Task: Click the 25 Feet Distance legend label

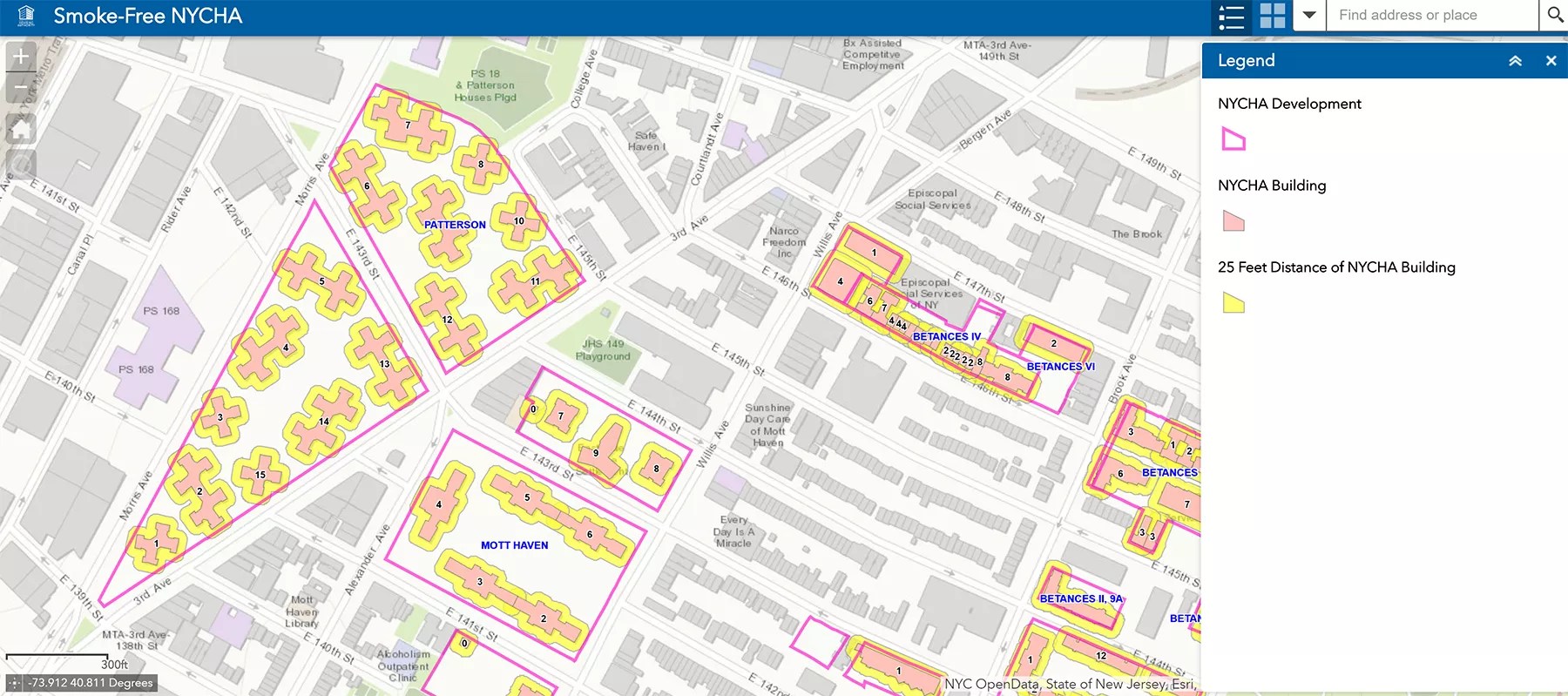Action: [x=1336, y=267]
